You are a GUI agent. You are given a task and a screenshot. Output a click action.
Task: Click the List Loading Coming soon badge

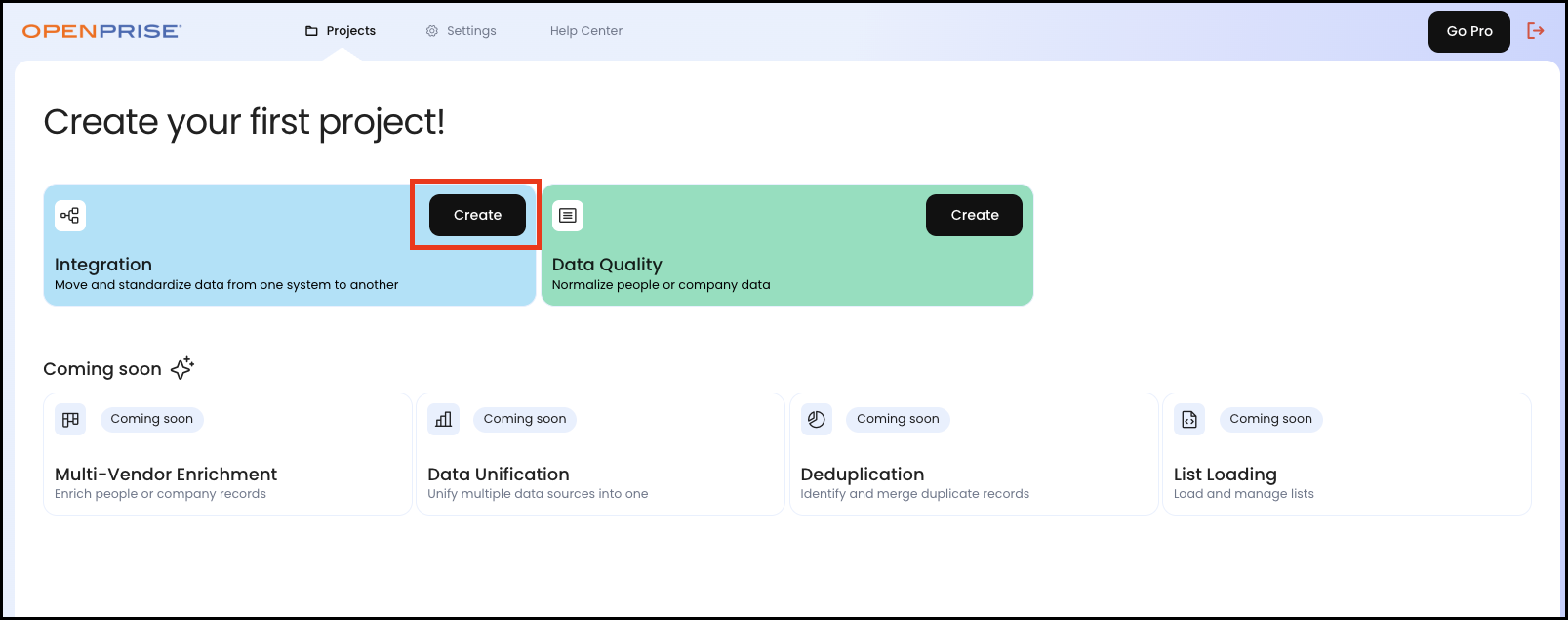coord(1270,419)
